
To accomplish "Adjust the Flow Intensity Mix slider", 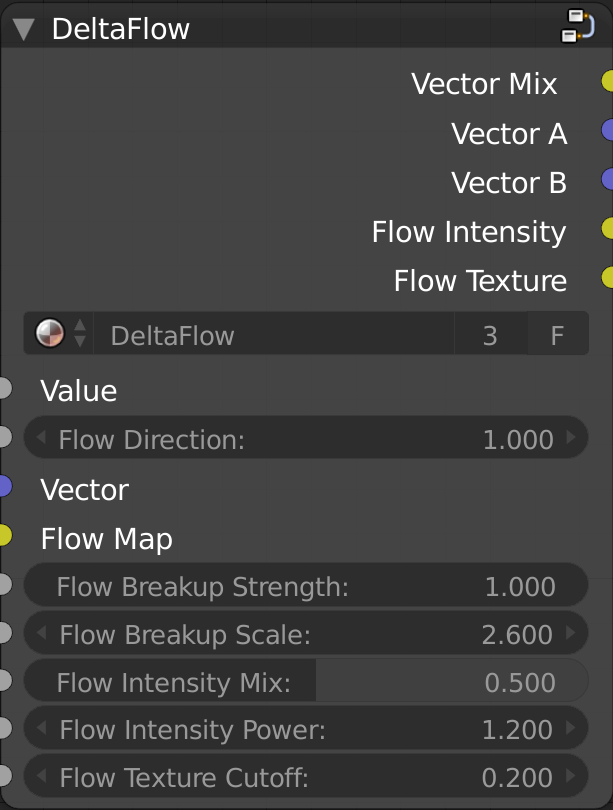I will (306, 681).
